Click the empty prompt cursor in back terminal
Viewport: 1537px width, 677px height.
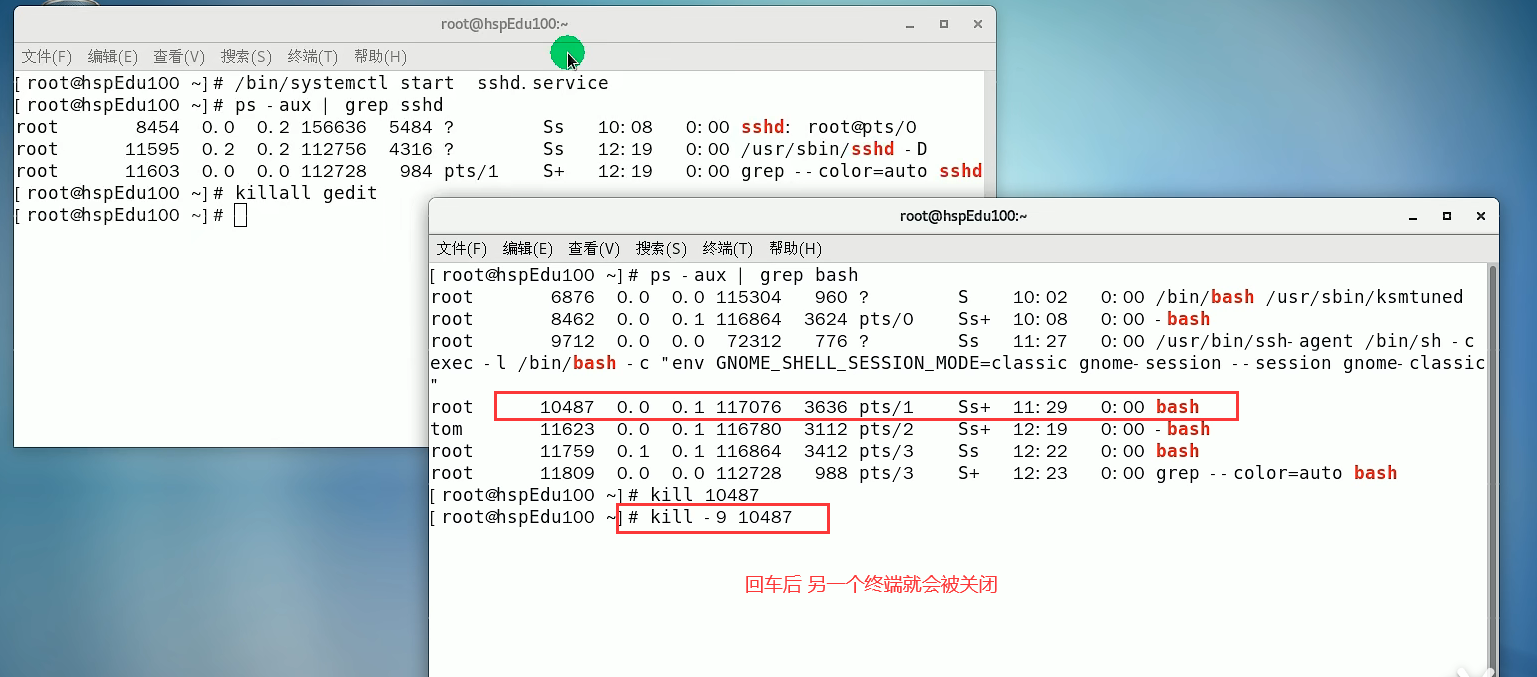point(240,215)
